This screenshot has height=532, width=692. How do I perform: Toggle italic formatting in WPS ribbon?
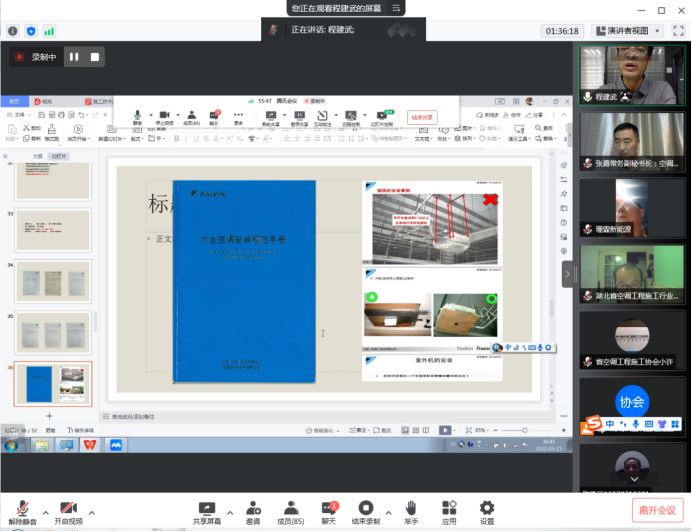186,139
